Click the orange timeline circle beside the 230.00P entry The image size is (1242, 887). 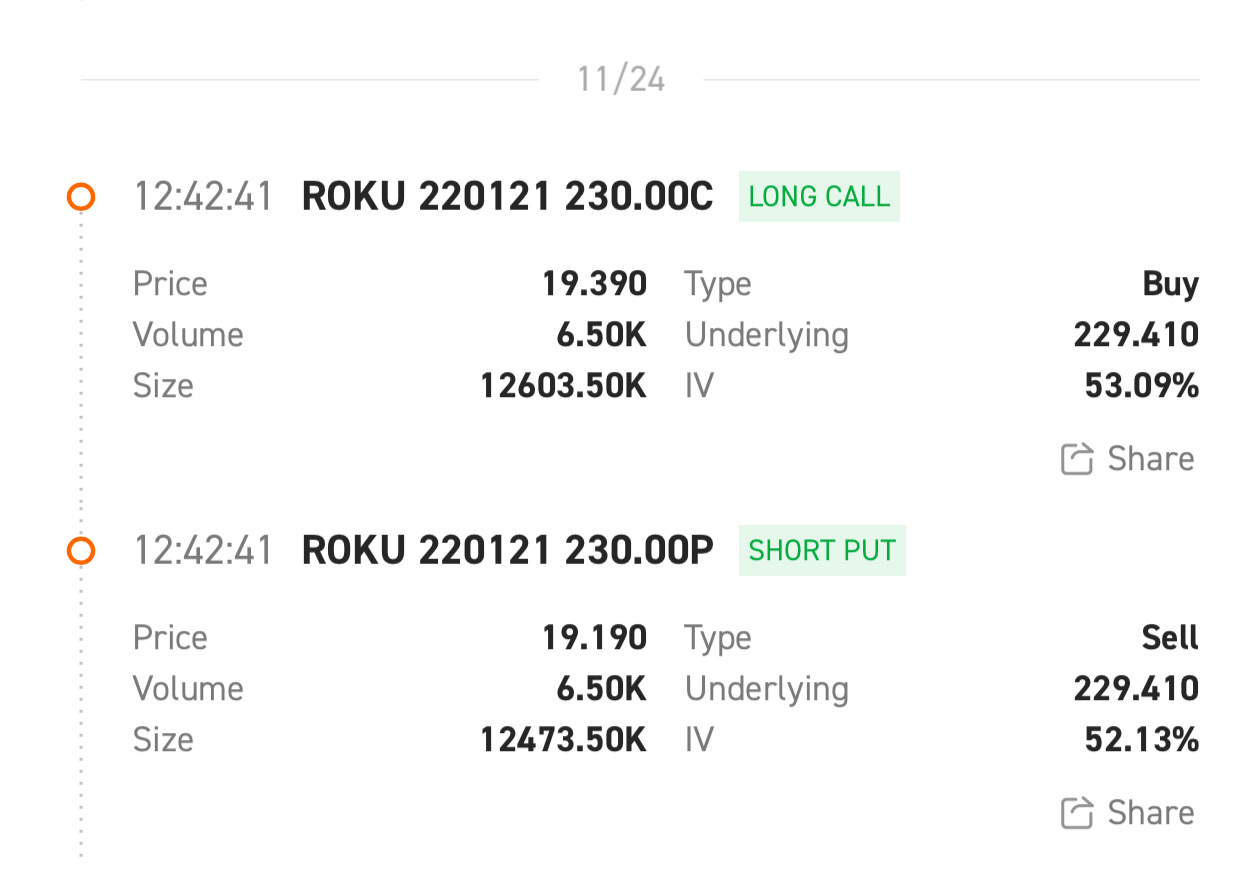pyautogui.click(x=81, y=550)
